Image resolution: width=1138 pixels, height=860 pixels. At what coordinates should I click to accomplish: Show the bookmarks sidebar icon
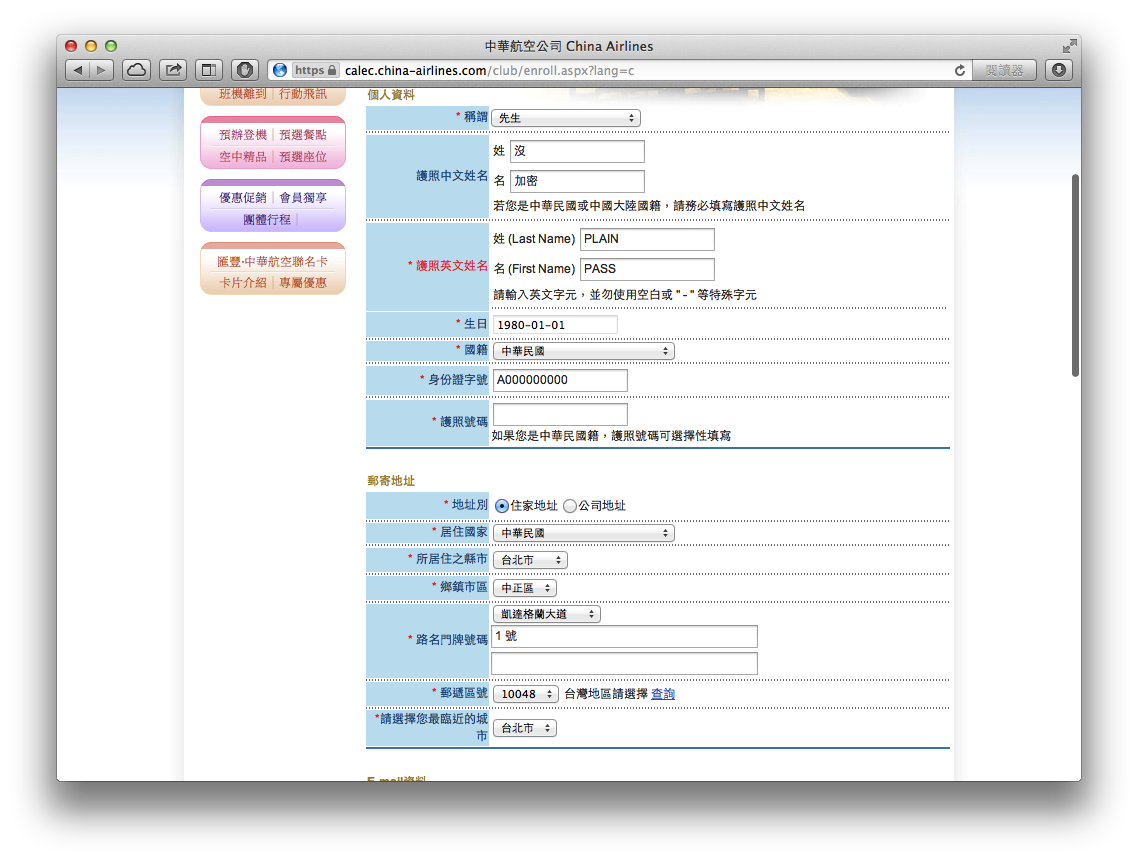tap(209, 70)
